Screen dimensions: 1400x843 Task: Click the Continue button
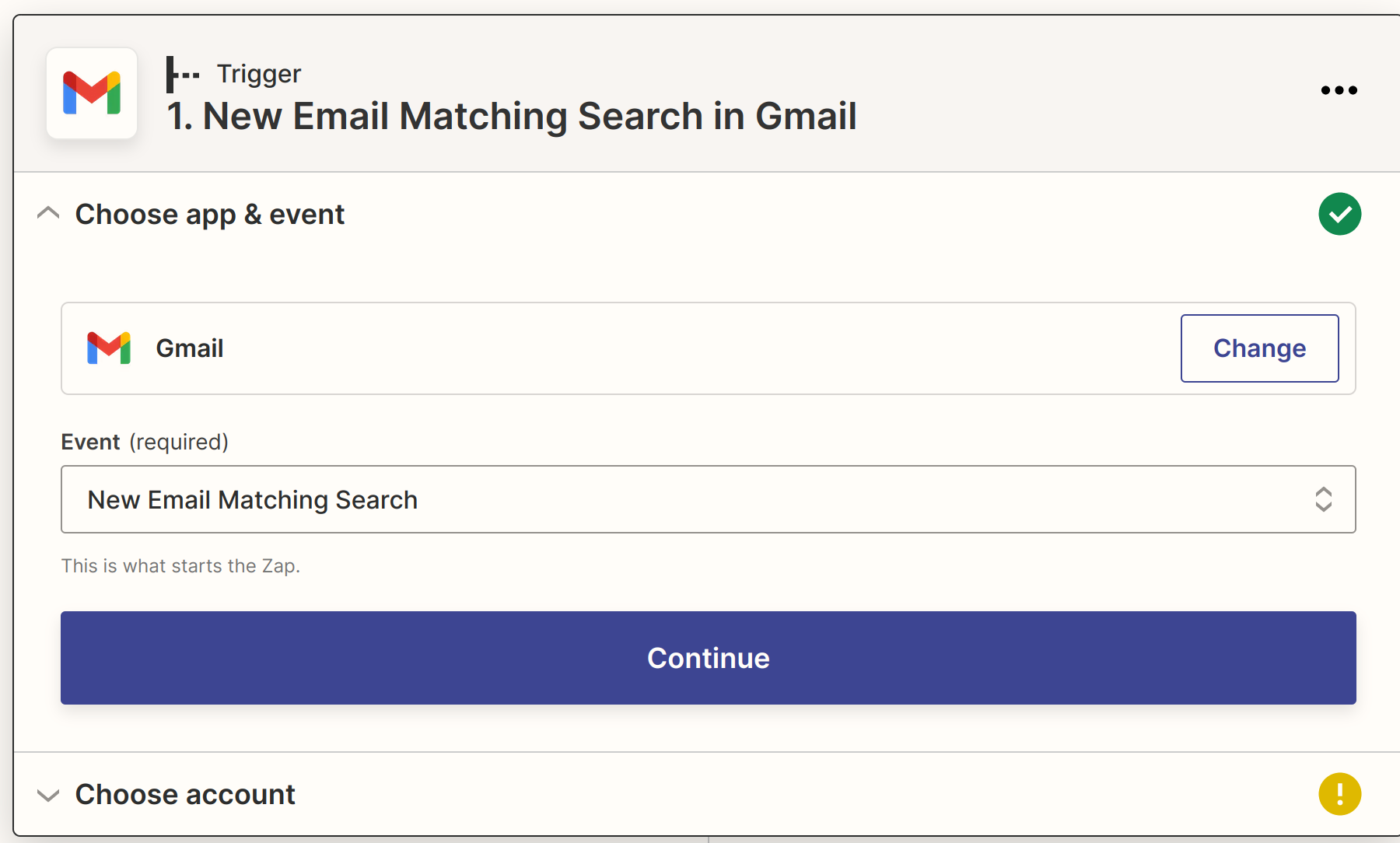tap(709, 658)
